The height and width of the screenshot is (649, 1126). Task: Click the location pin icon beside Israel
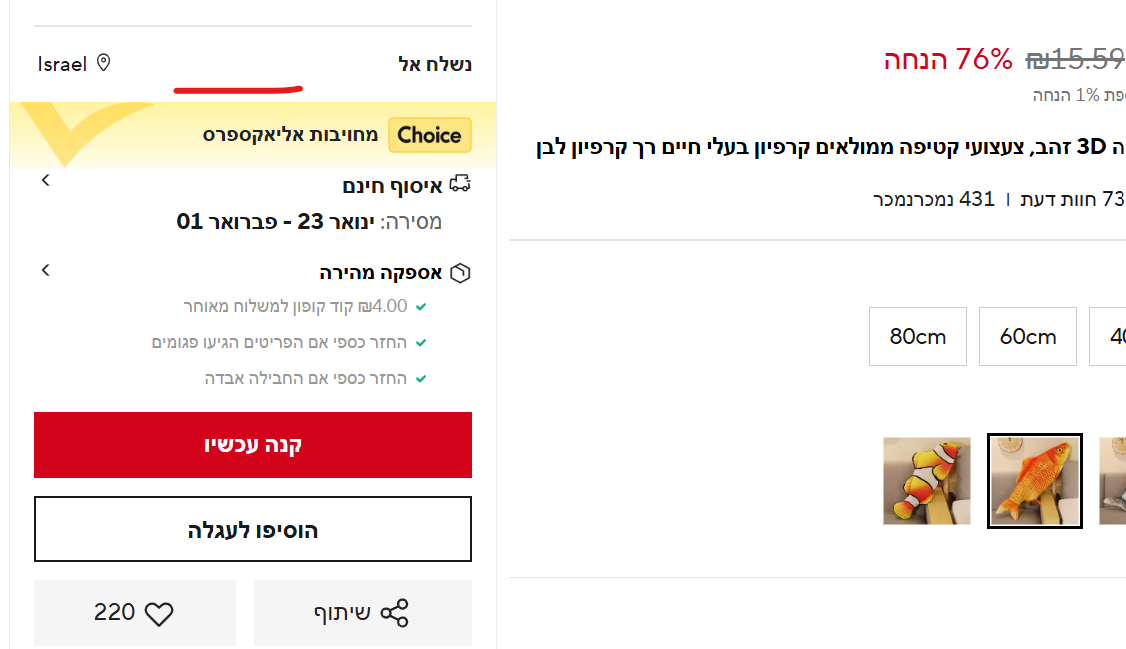tap(103, 63)
